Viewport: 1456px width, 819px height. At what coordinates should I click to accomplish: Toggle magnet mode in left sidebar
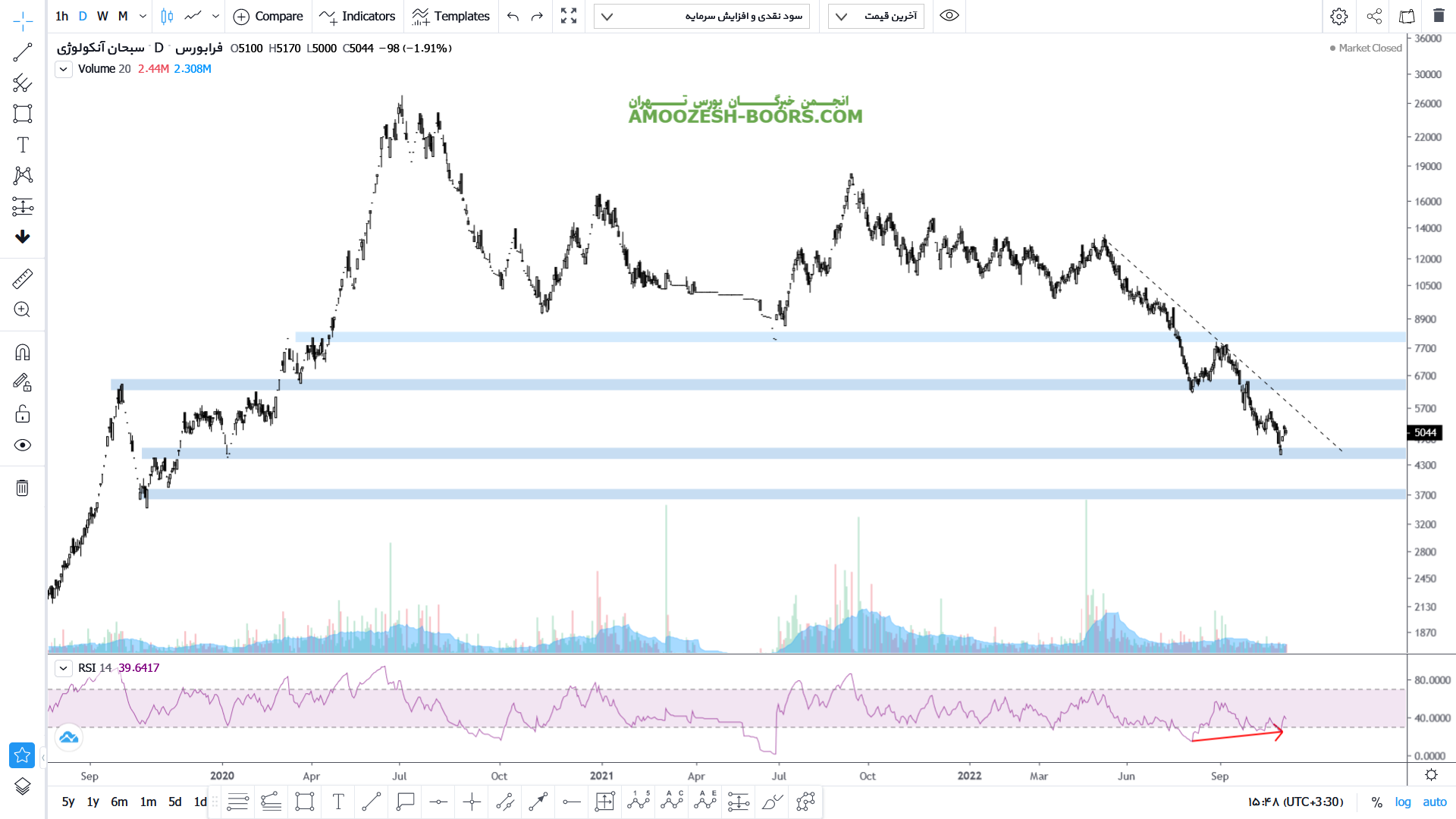tap(23, 352)
